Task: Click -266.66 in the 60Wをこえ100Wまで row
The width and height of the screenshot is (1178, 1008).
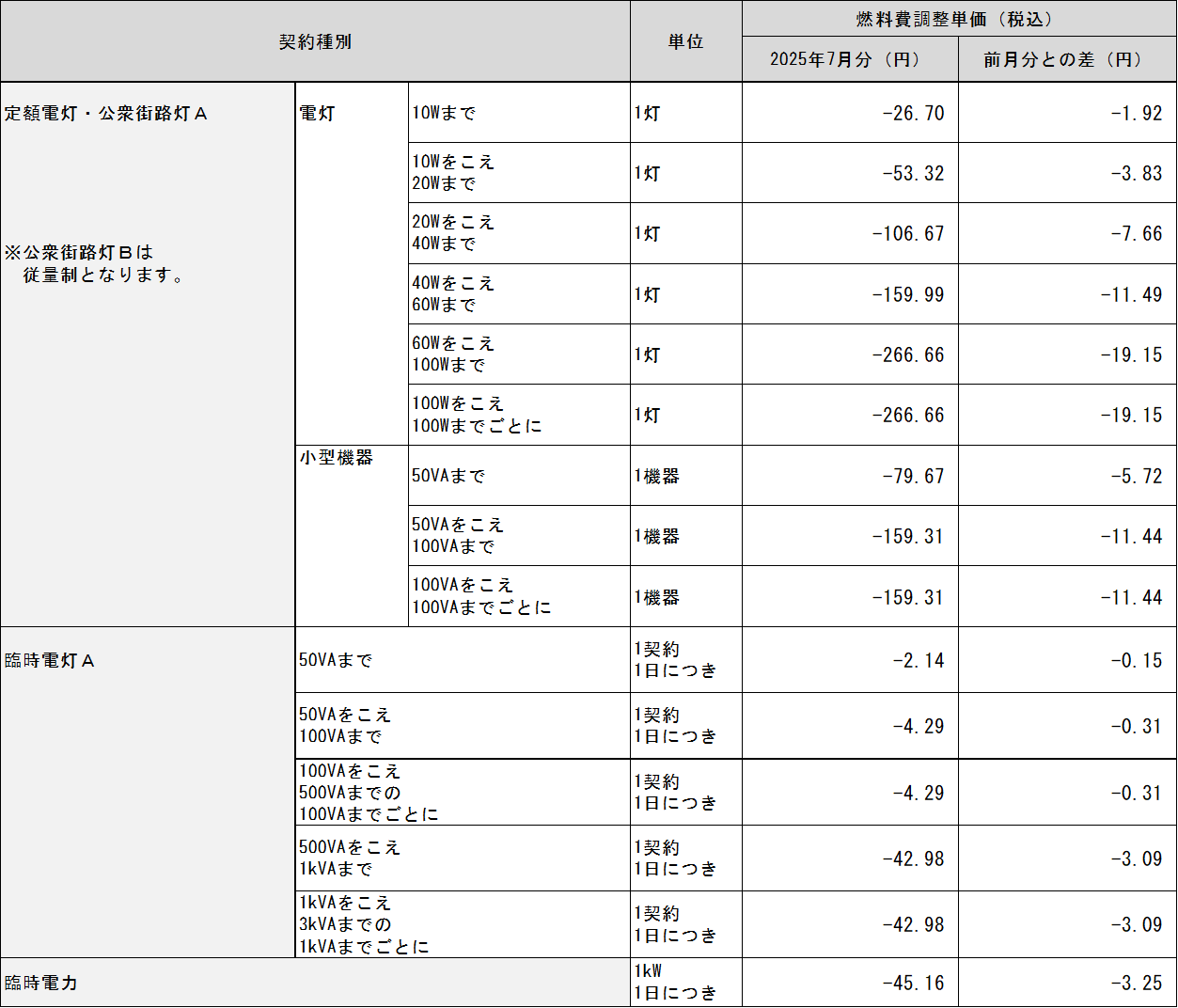Action: pos(908,354)
